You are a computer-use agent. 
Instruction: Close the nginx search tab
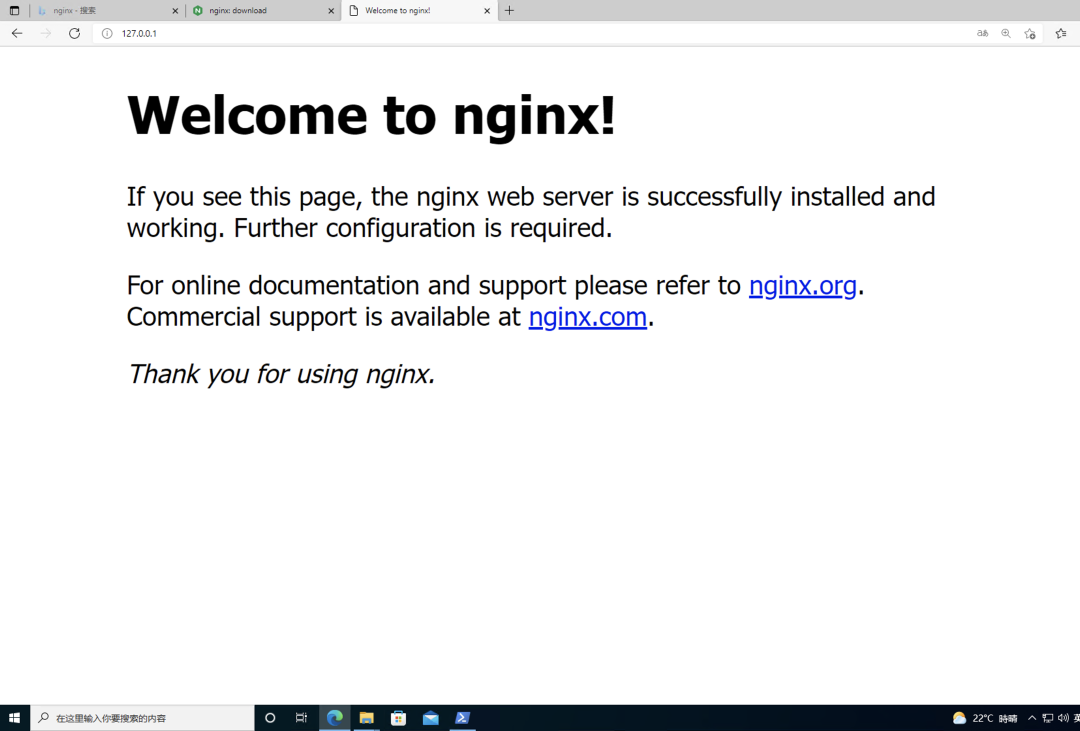[x=174, y=10]
